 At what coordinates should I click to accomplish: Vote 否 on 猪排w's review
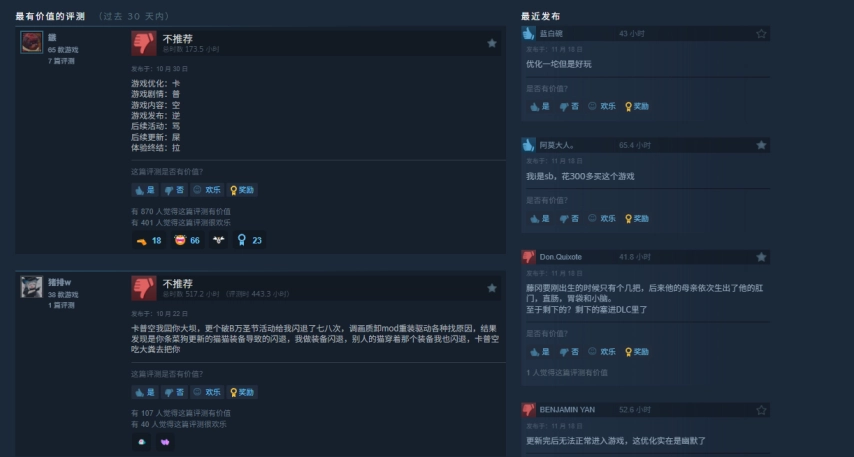174,392
